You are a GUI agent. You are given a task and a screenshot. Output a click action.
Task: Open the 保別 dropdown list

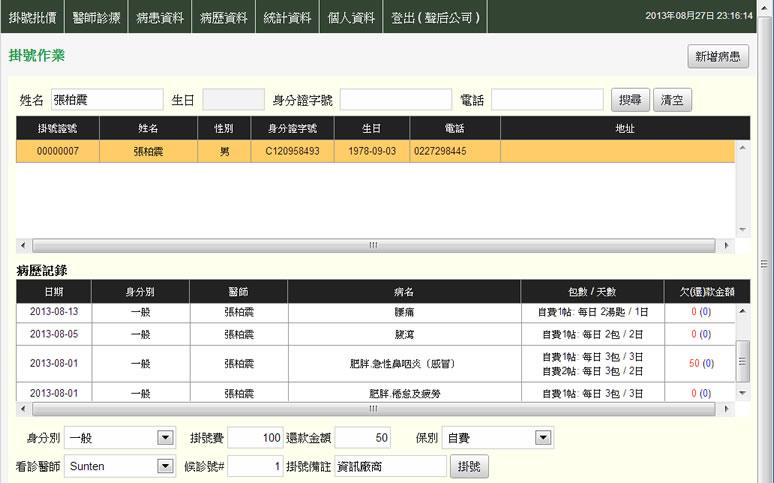coord(543,438)
